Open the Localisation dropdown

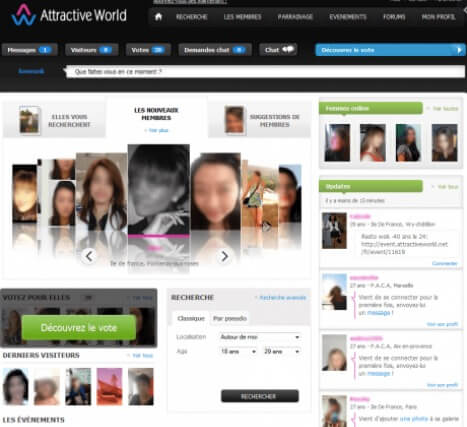(x=260, y=337)
